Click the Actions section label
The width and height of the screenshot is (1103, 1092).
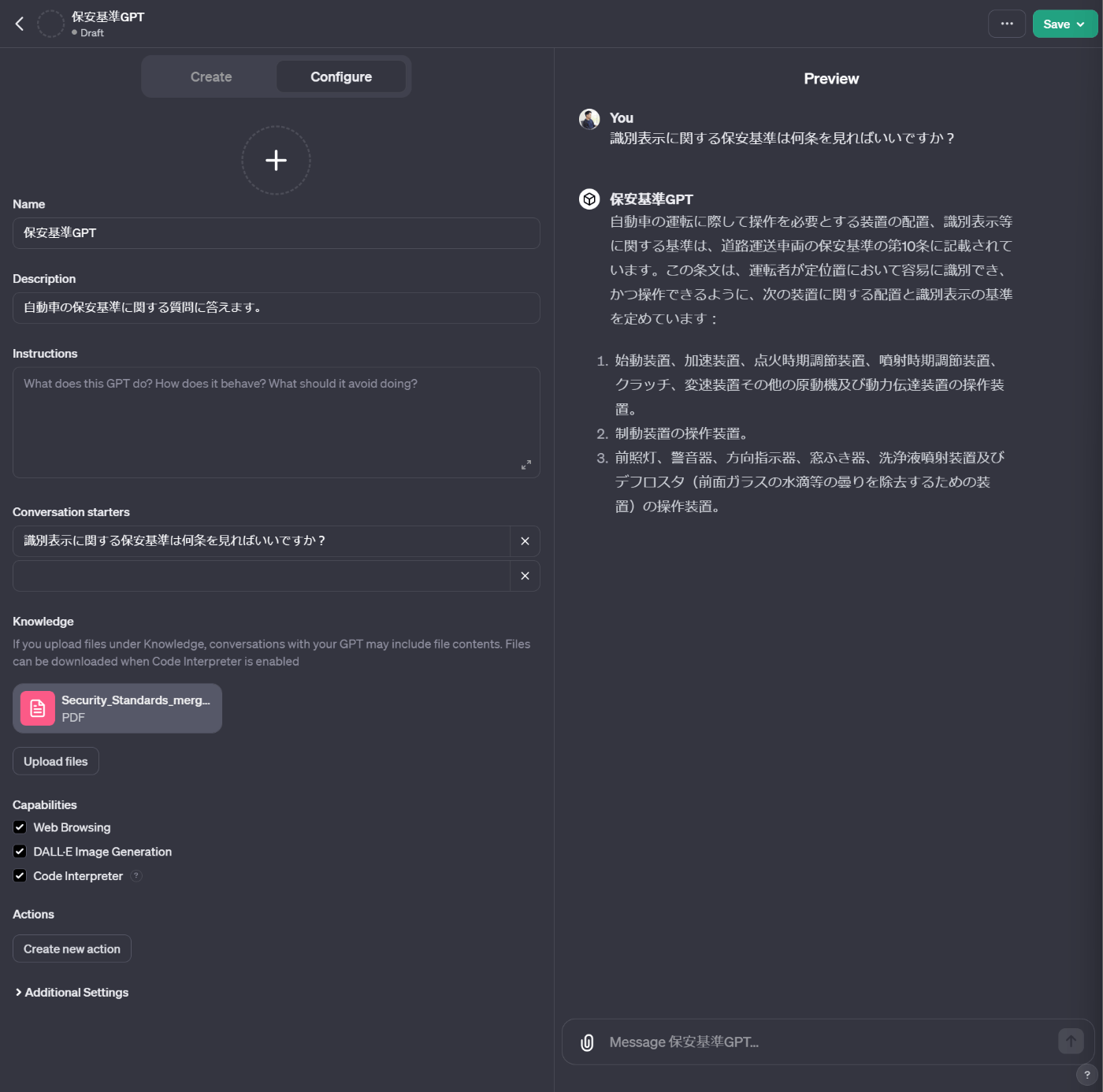point(34,915)
